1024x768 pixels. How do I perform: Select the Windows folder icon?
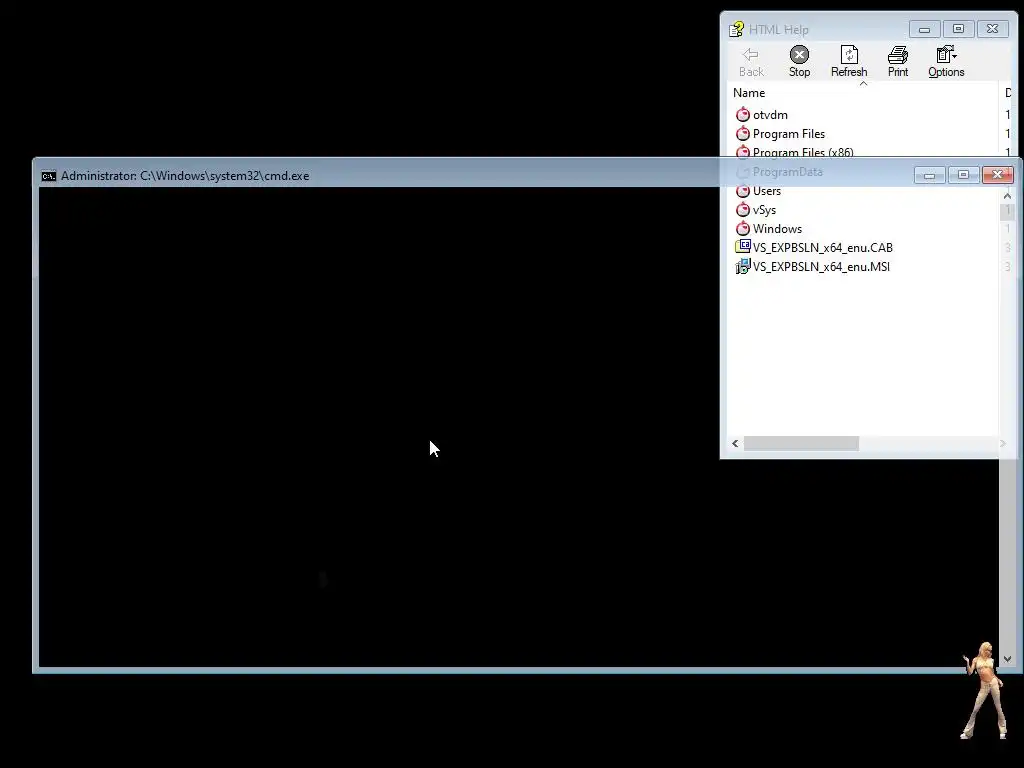point(743,229)
